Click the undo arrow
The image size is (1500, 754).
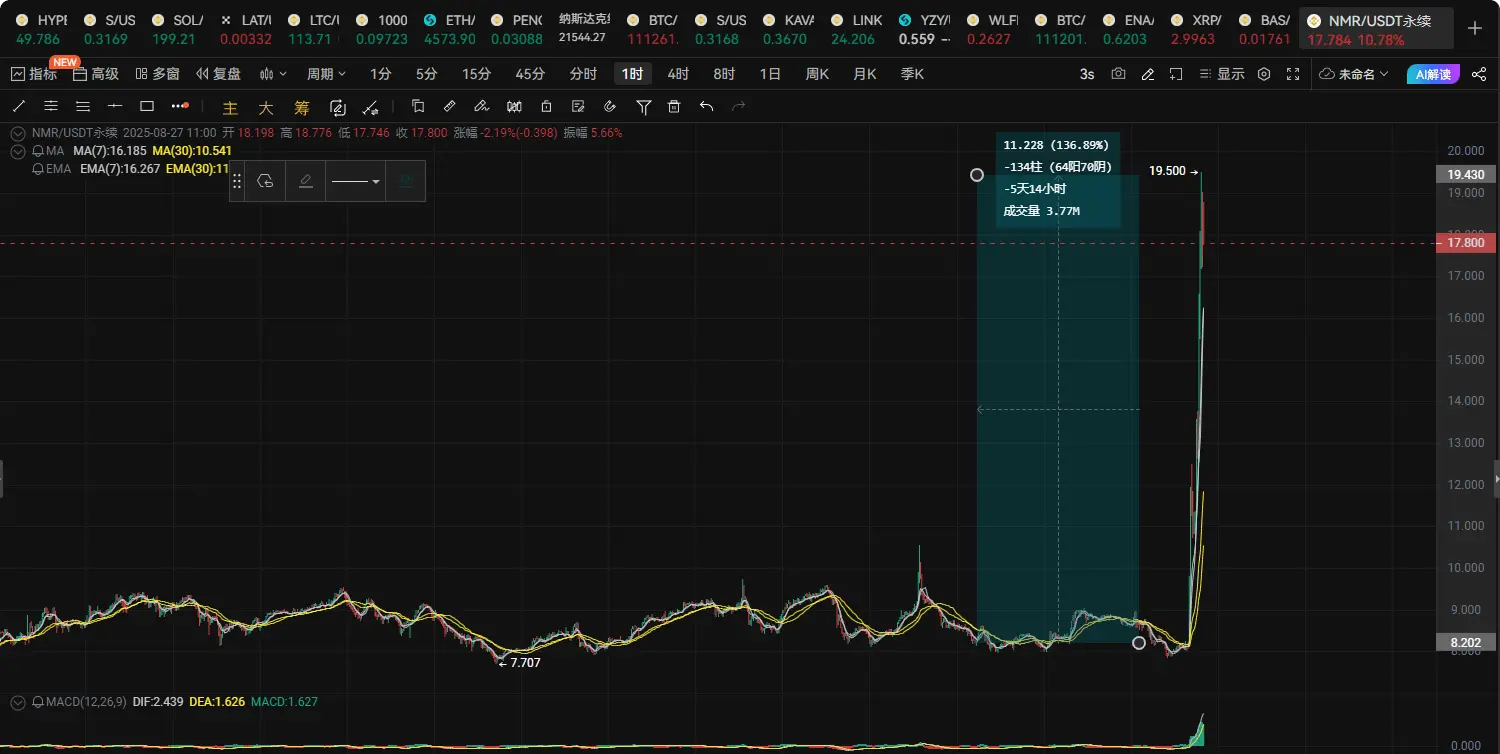[x=706, y=106]
